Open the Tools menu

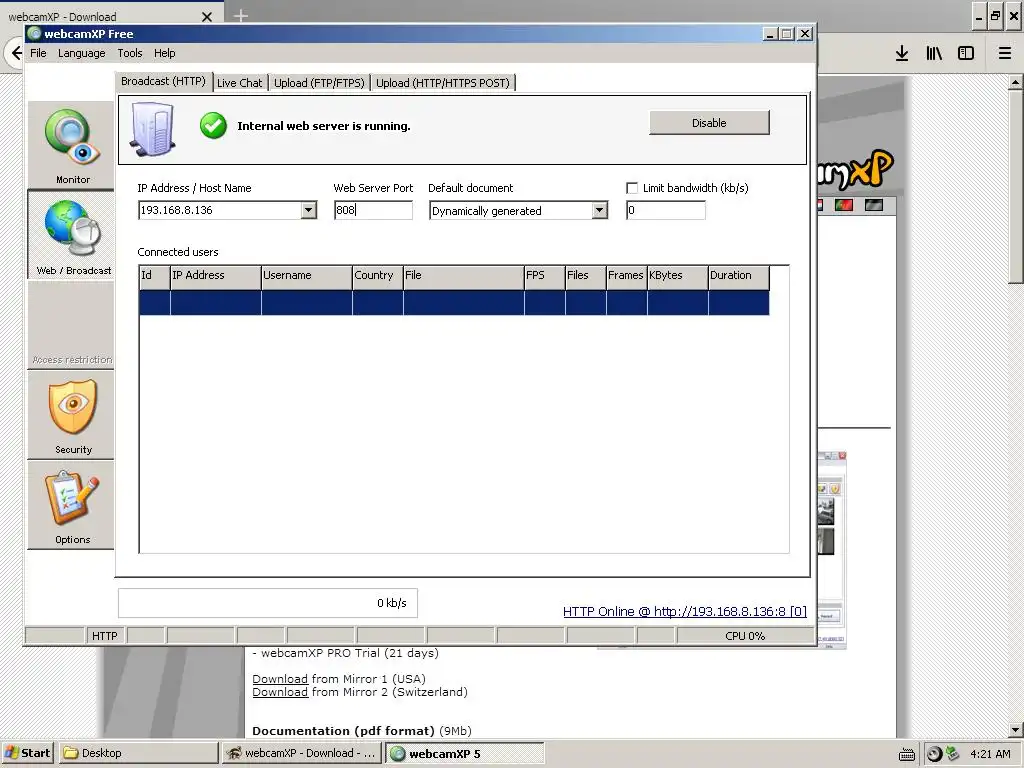click(130, 53)
